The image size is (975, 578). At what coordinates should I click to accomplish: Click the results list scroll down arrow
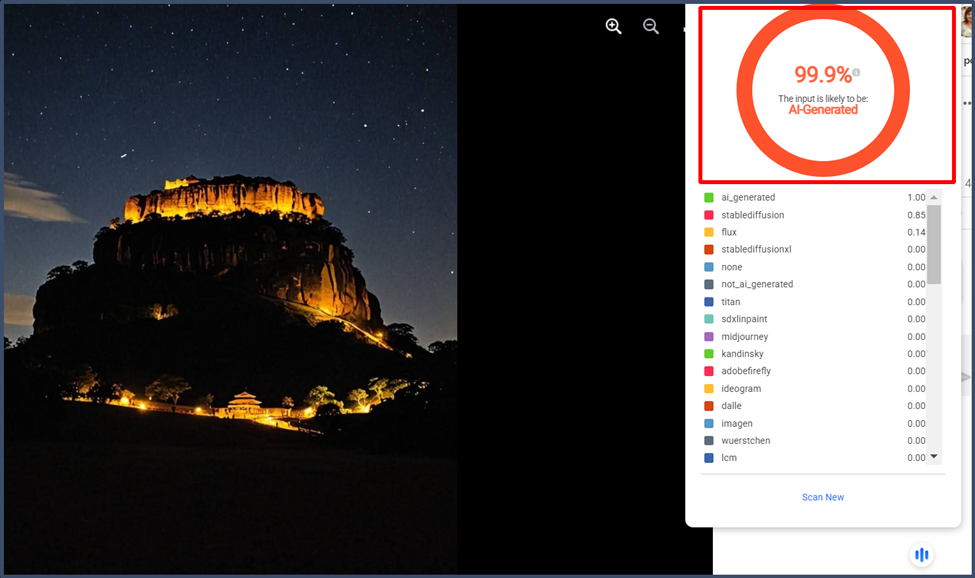pyautogui.click(x=933, y=457)
